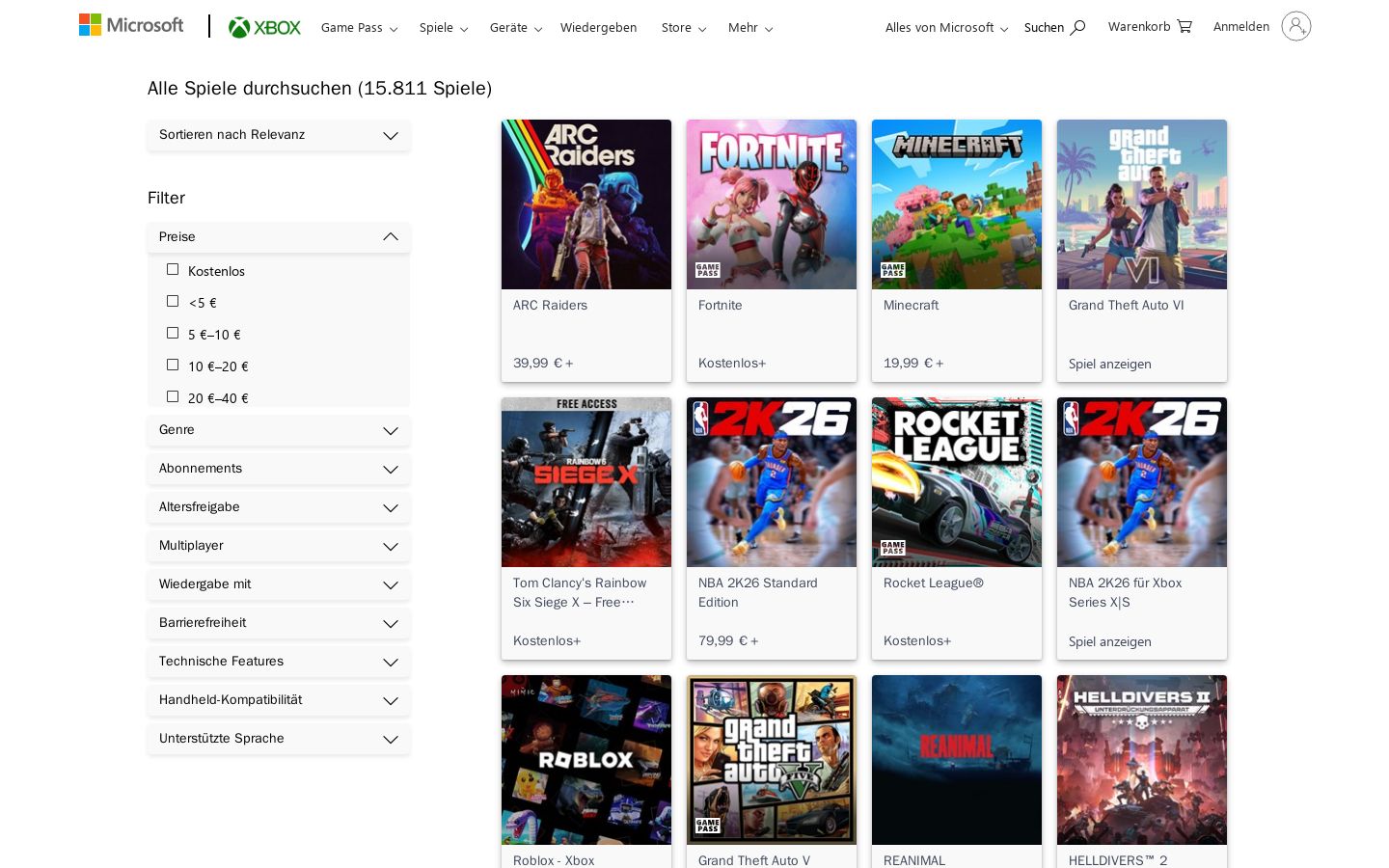
Task: Collapse the Preise filter section
Action: 279,237
